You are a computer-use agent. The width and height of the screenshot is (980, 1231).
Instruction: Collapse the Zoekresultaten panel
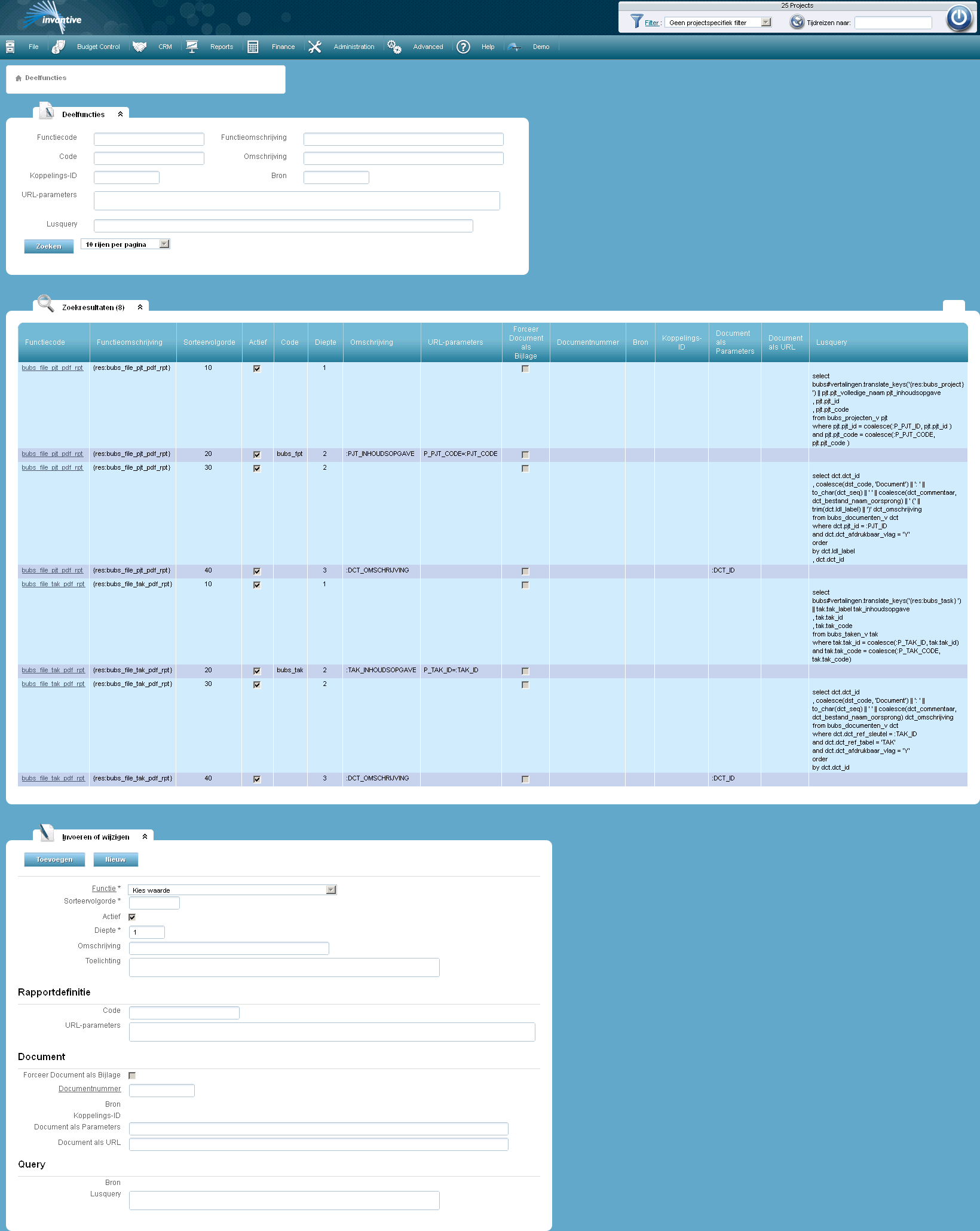(140, 307)
